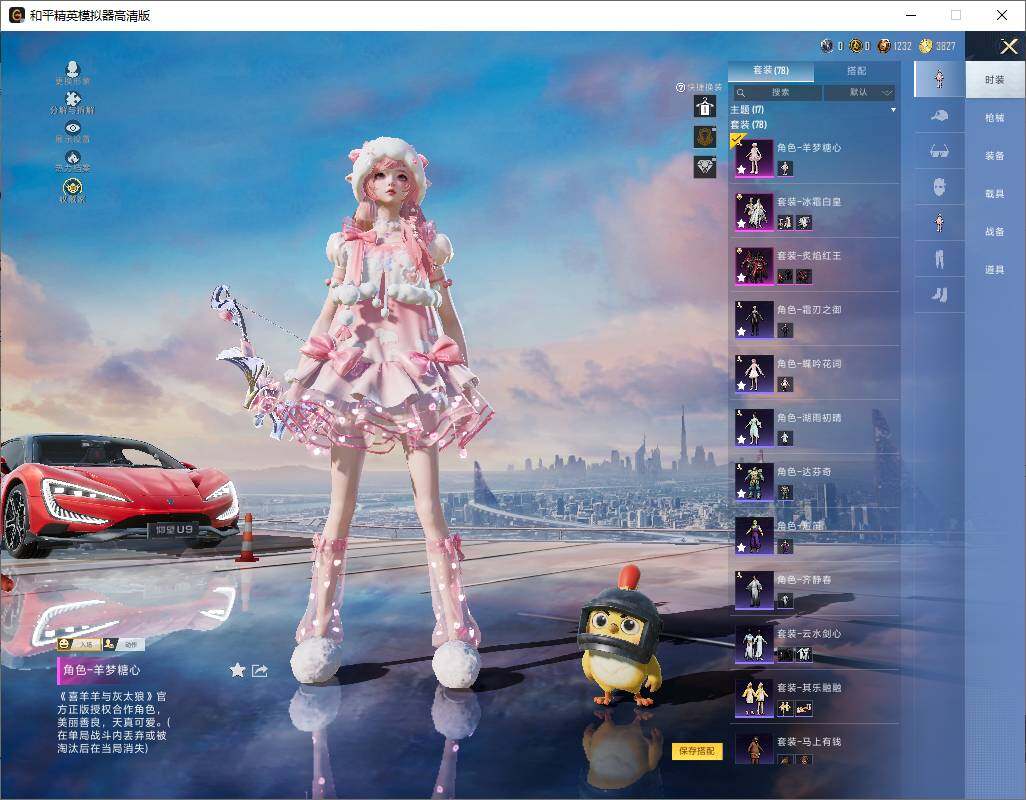
Task: Select outfit 套装-冰霜白皇 thumbnail
Action: [x=754, y=212]
